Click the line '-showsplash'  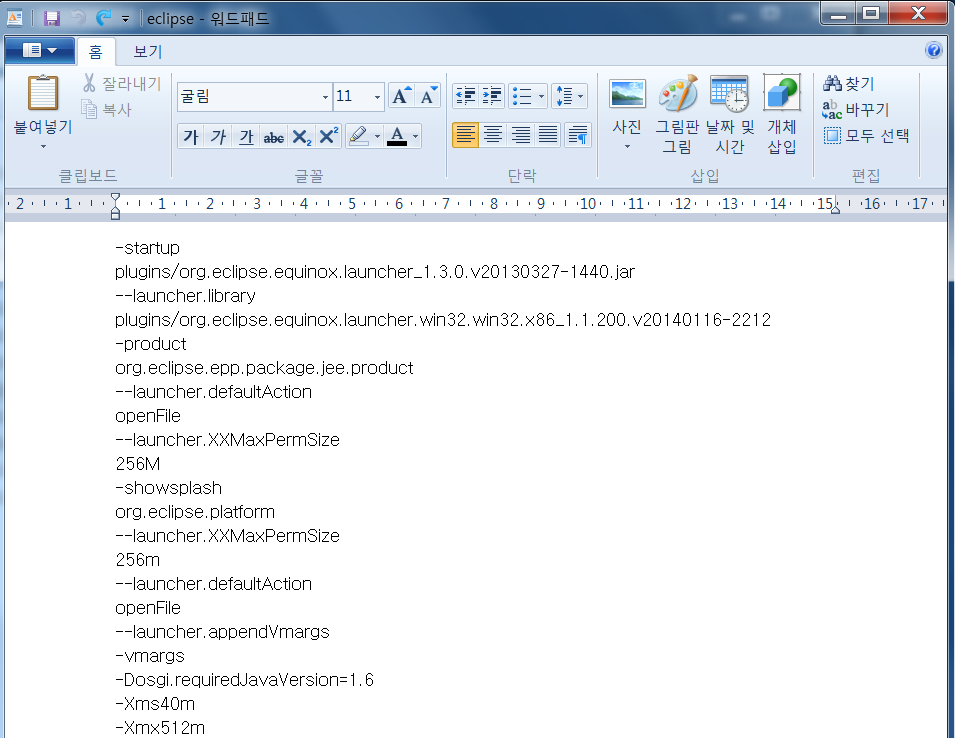tap(168, 488)
